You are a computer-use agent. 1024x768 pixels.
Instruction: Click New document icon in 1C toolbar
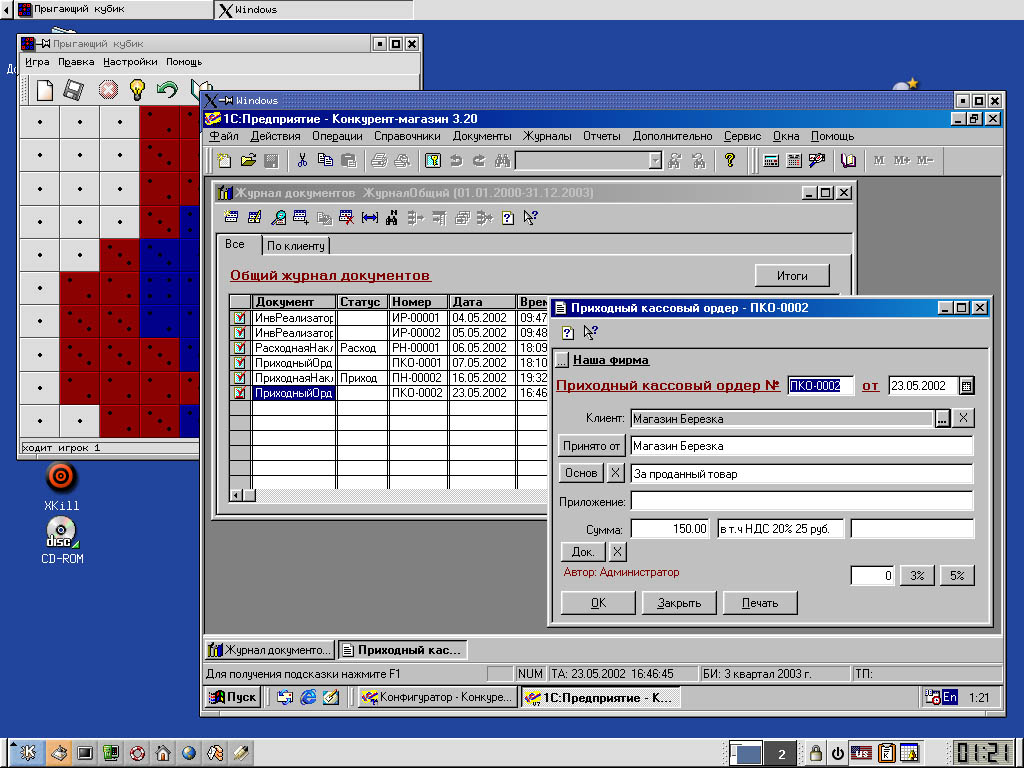pyautogui.click(x=224, y=161)
